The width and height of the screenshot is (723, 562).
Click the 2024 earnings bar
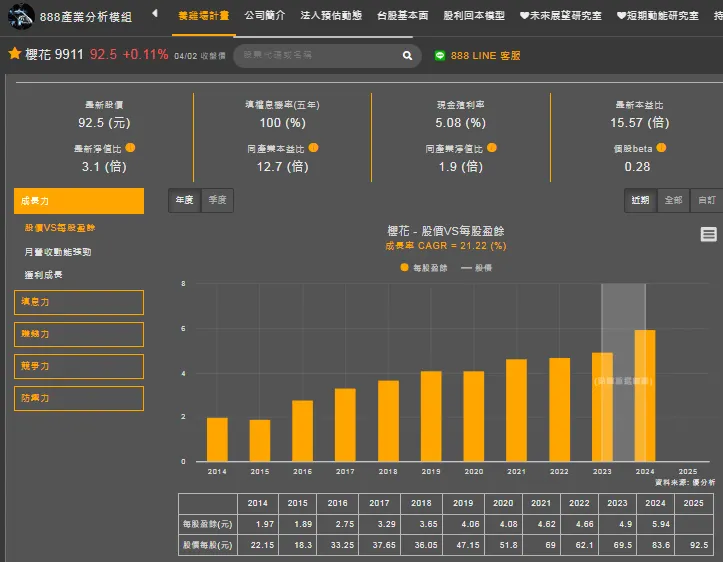click(x=645, y=396)
